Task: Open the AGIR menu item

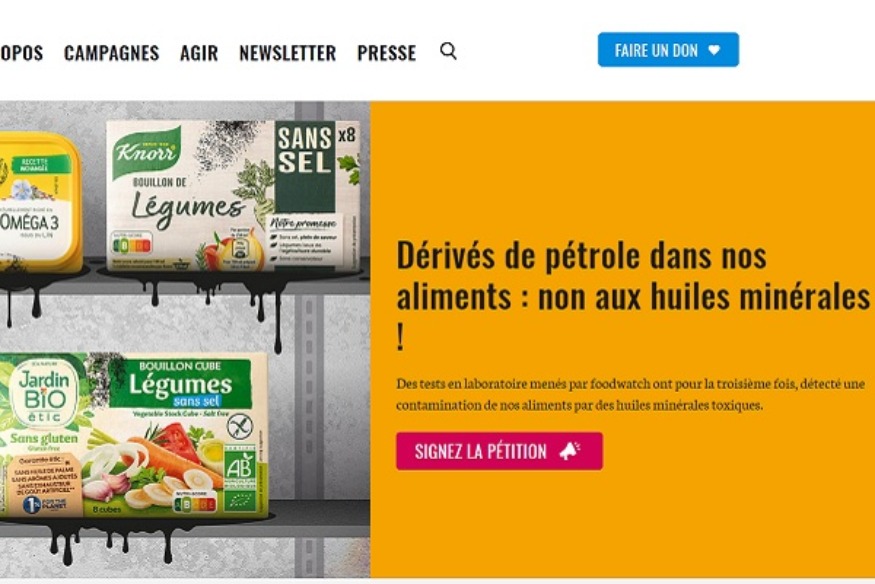Action: tap(199, 53)
